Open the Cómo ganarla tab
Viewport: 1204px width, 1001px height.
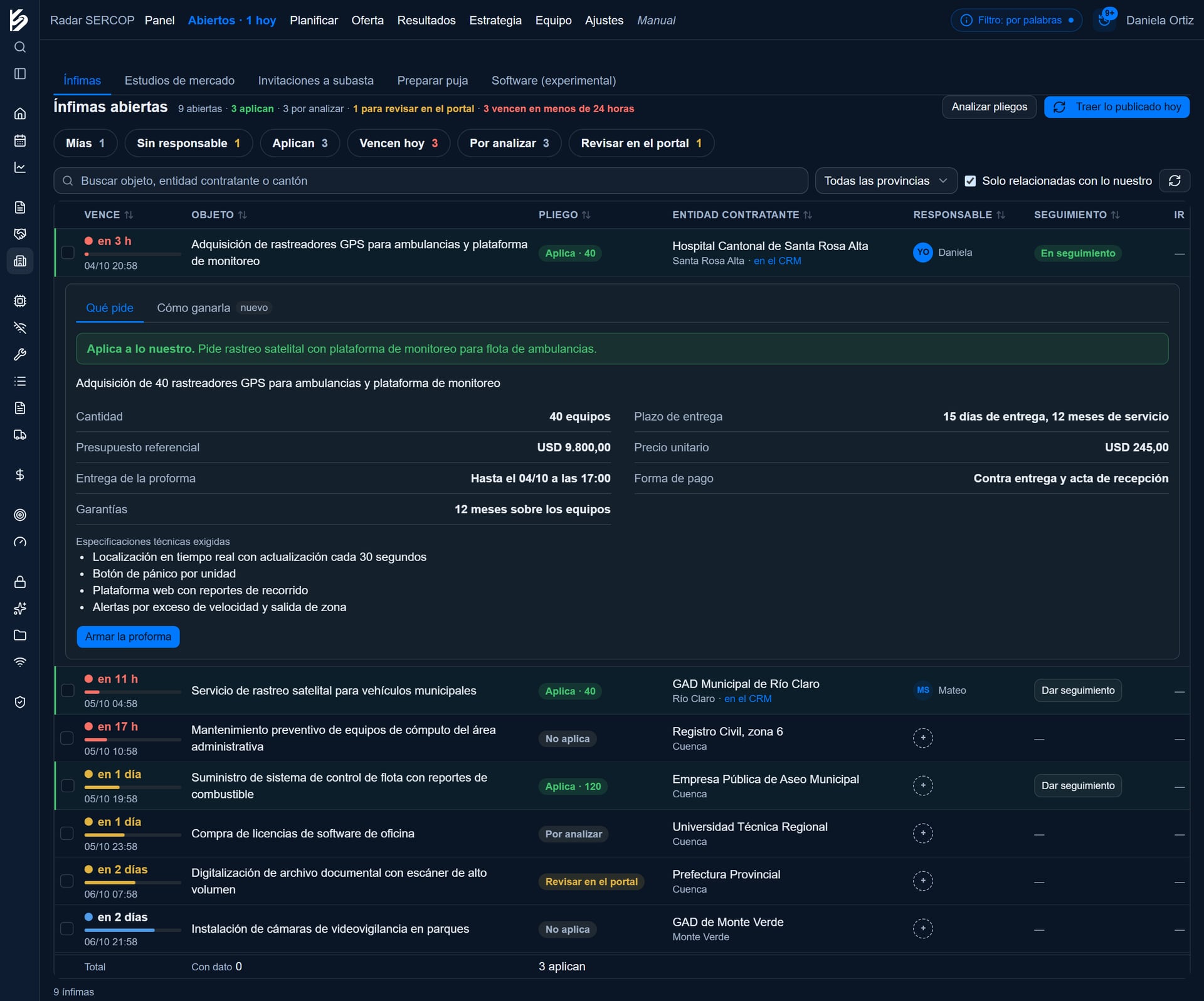[193, 308]
